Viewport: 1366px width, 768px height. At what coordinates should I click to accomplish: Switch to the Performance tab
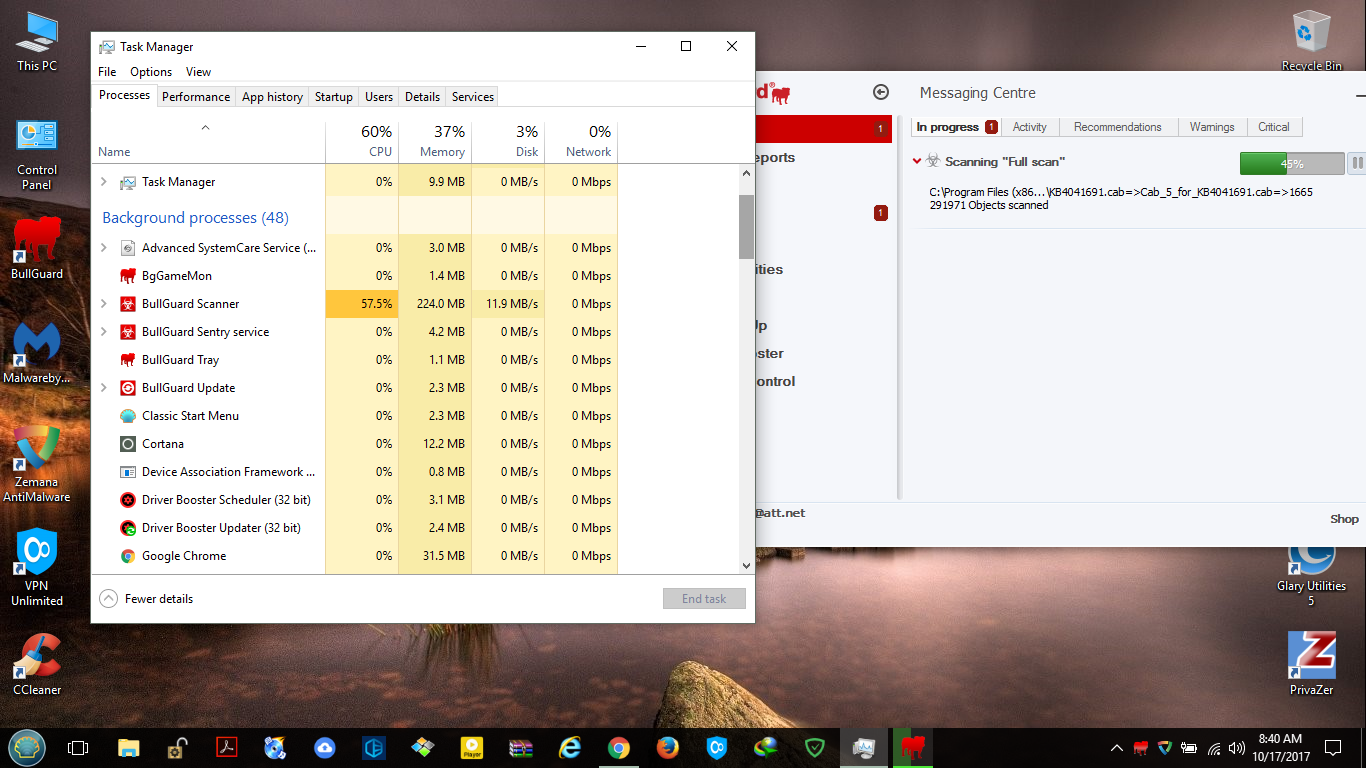[x=196, y=97]
